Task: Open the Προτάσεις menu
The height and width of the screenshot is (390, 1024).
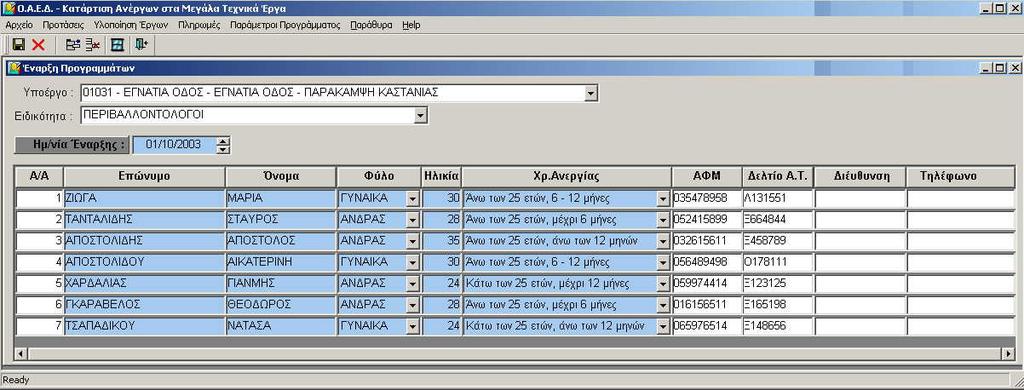Action: [63, 25]
